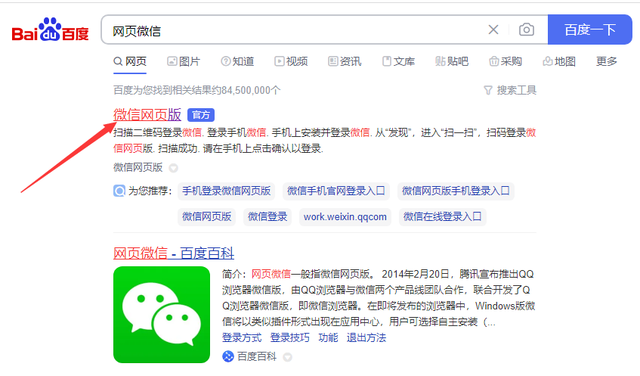Expand the arrow beside 百度百科 source
The image size is (640, 376).
click(x=288, y=357)
